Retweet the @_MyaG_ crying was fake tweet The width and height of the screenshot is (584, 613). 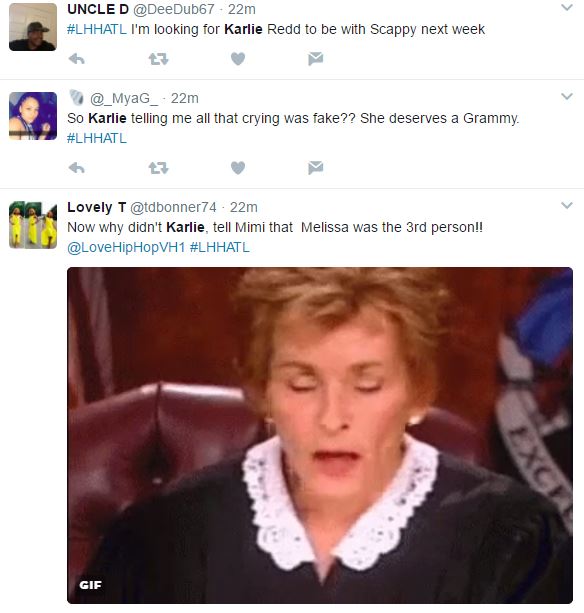pos(158,168)
